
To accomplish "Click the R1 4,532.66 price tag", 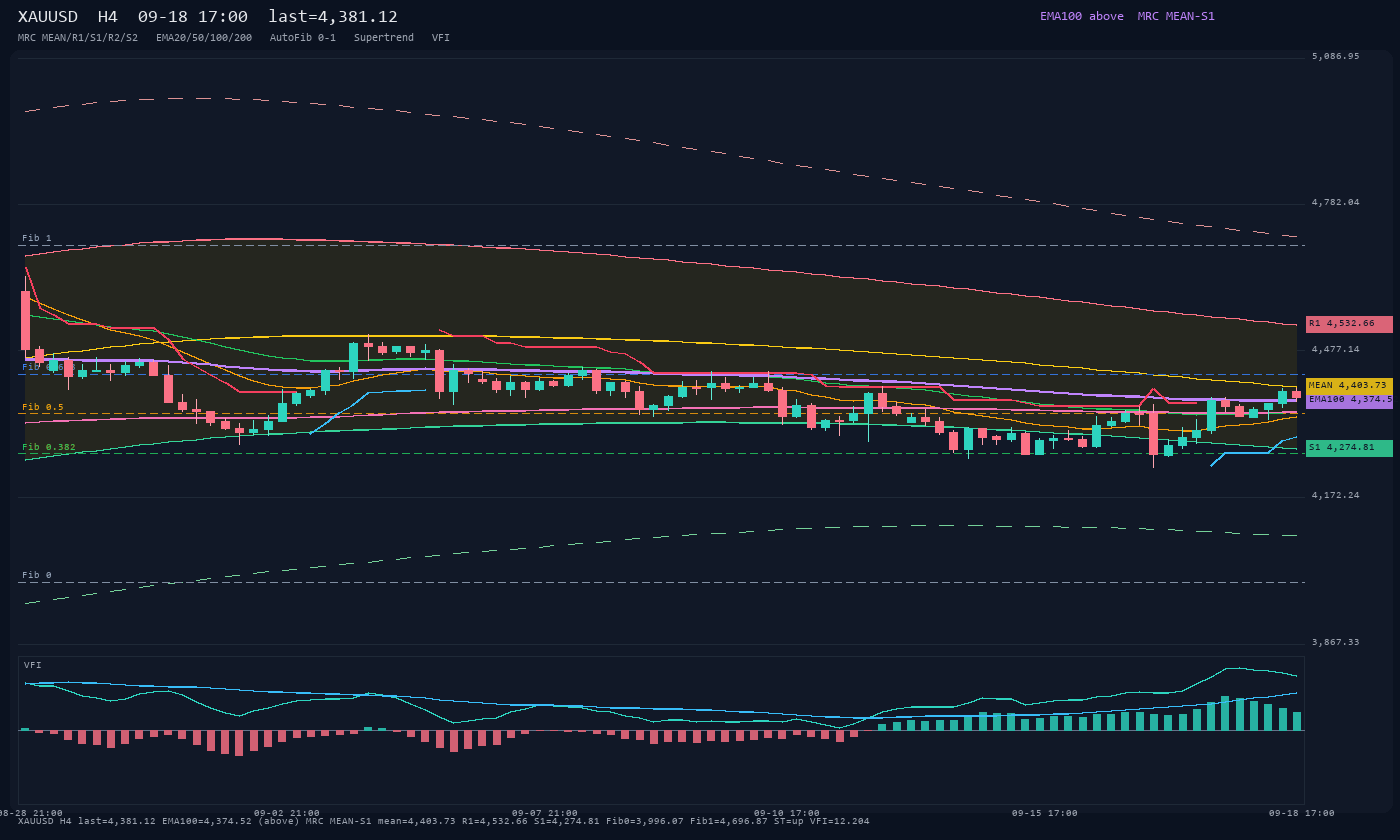I will [1349, 324].
